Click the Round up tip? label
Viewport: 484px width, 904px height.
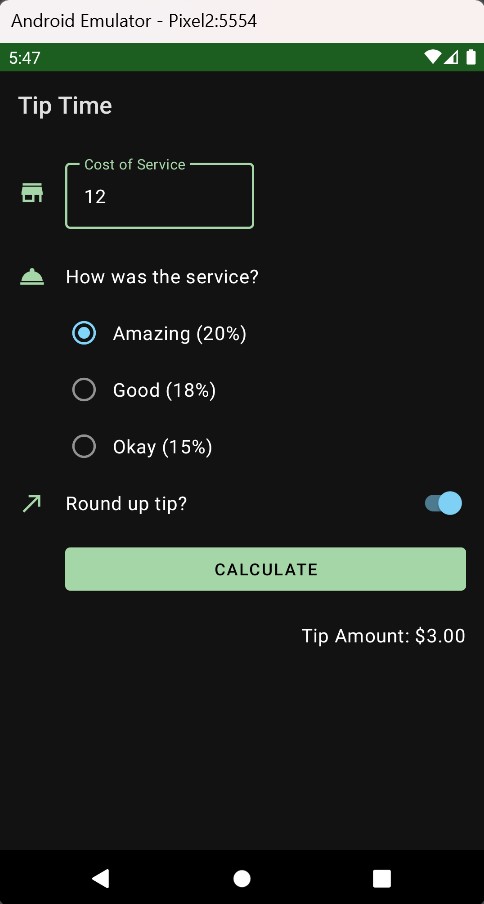[126, 504]
